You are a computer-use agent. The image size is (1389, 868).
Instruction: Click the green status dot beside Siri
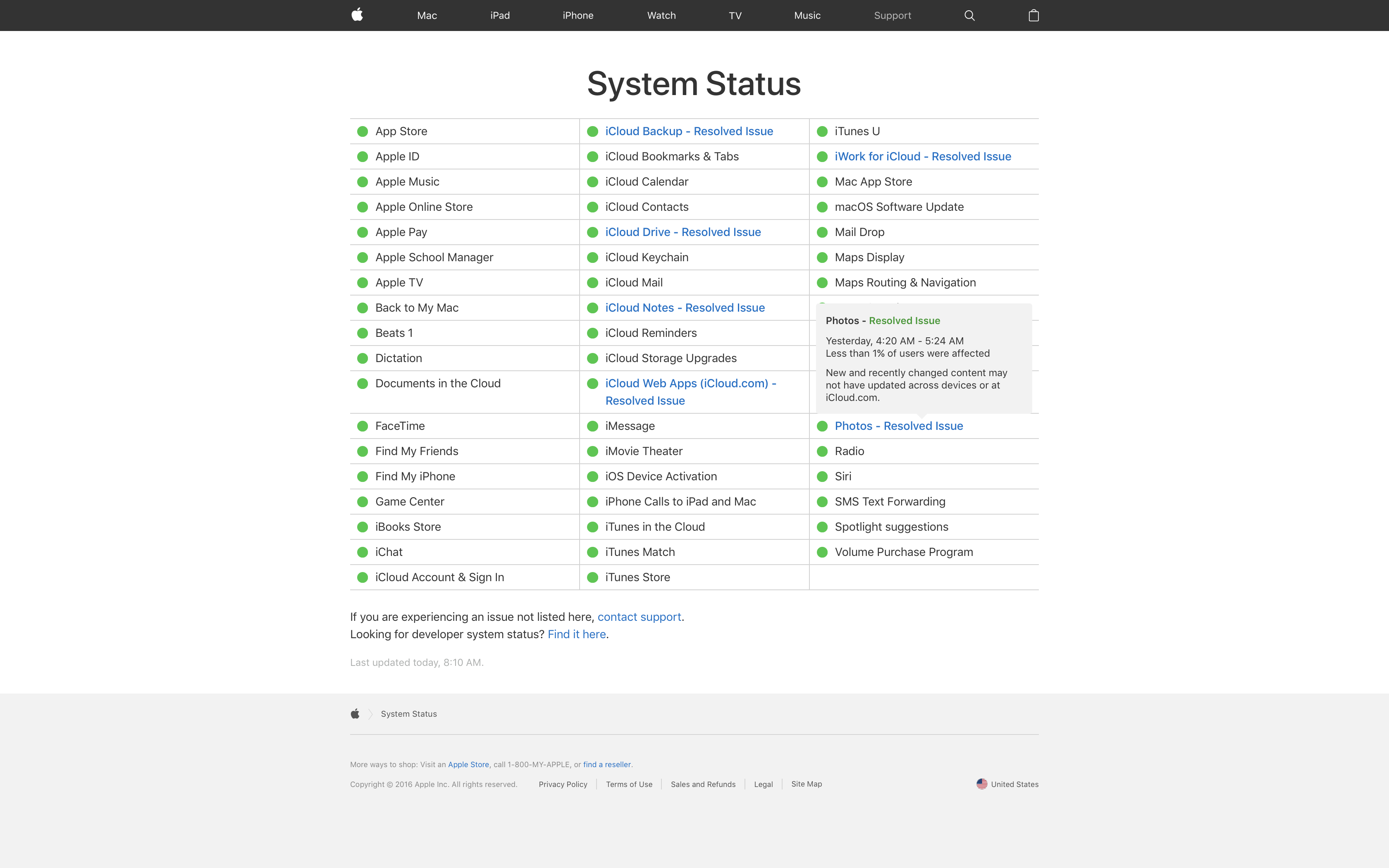823,476
